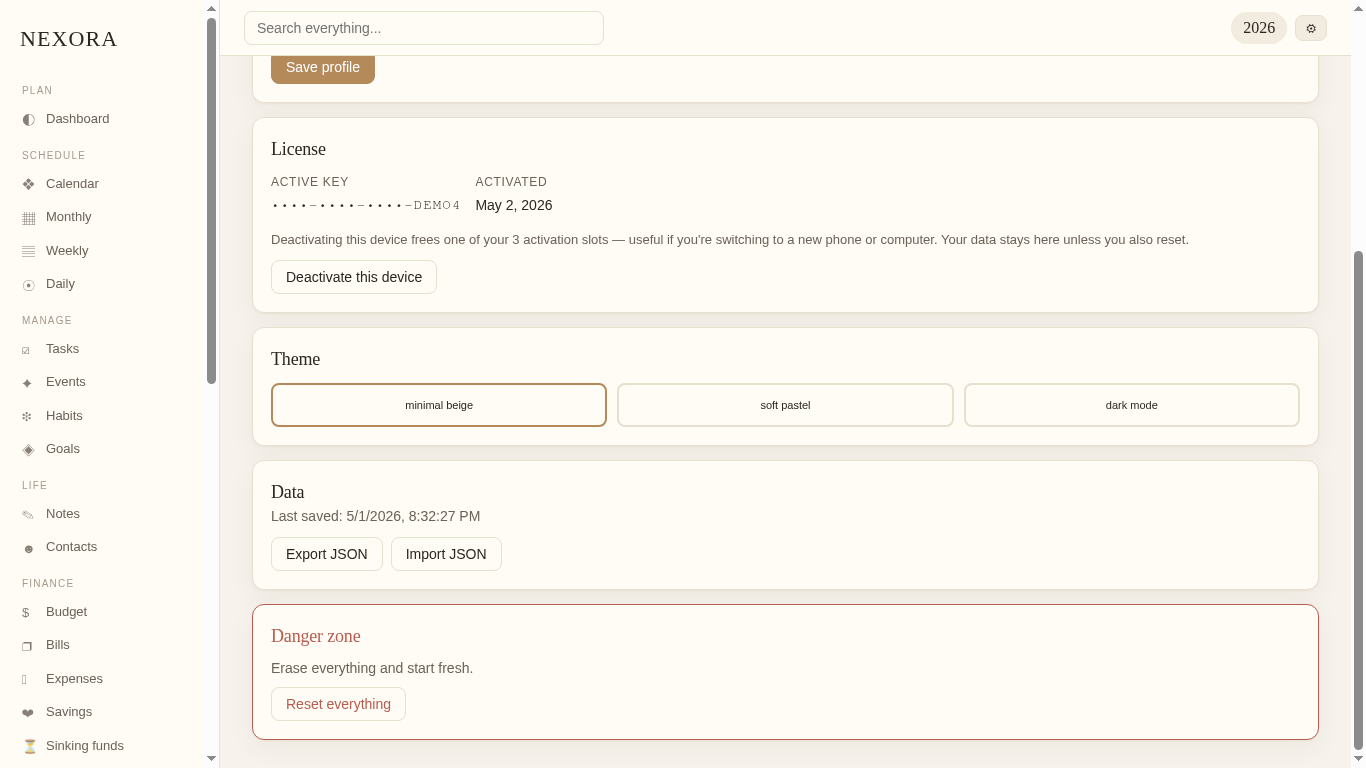Click the main page scrollbar thumb

pos(1358,500)
